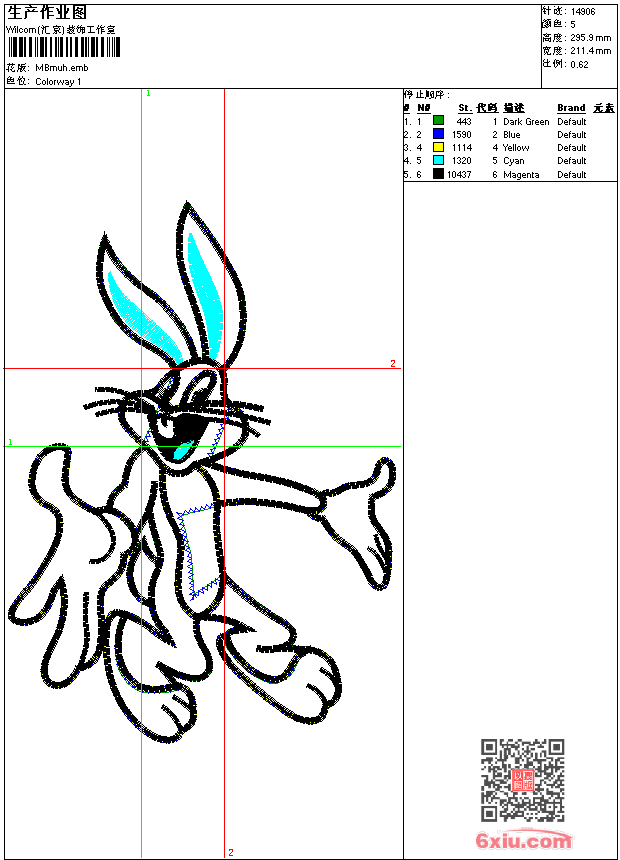The height and width of the screenshot is (860, 620).
Task: Click the Brand column header
Action: (571, 108)
